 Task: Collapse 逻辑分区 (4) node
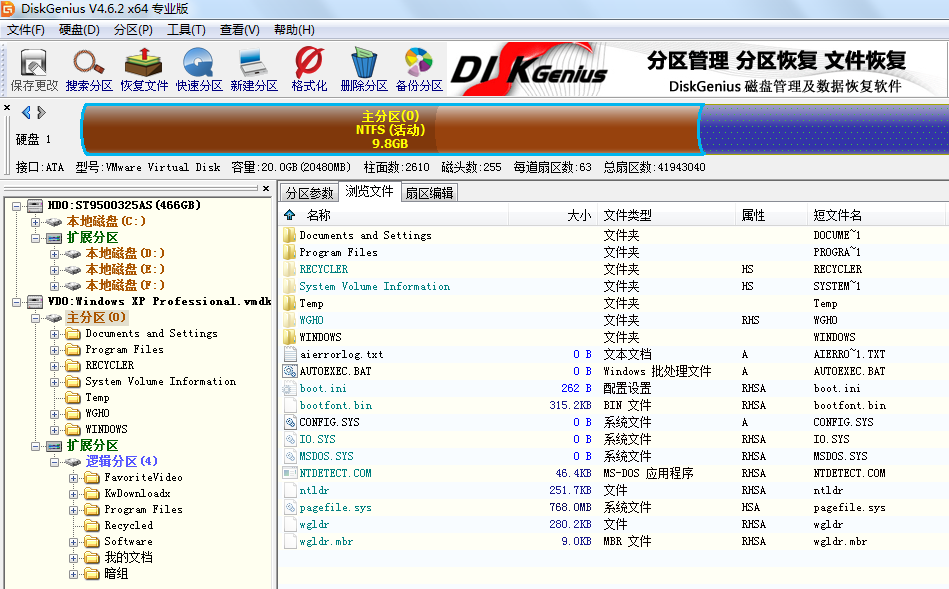(x=54, y=462)
